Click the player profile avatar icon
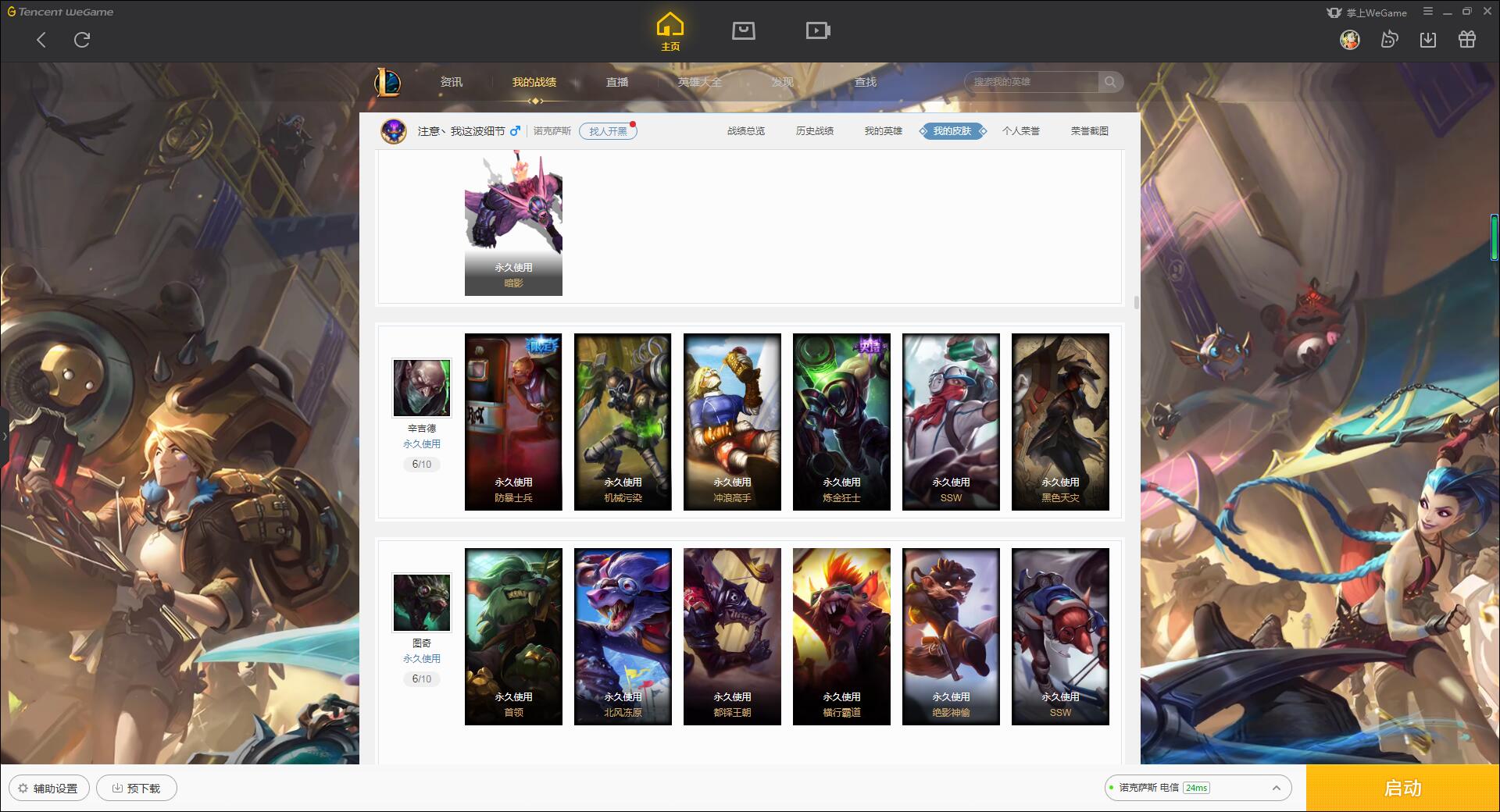Image resolution: width=1500 pixels, height=812 pixels. pyautogui.click(x=394, y=130)
